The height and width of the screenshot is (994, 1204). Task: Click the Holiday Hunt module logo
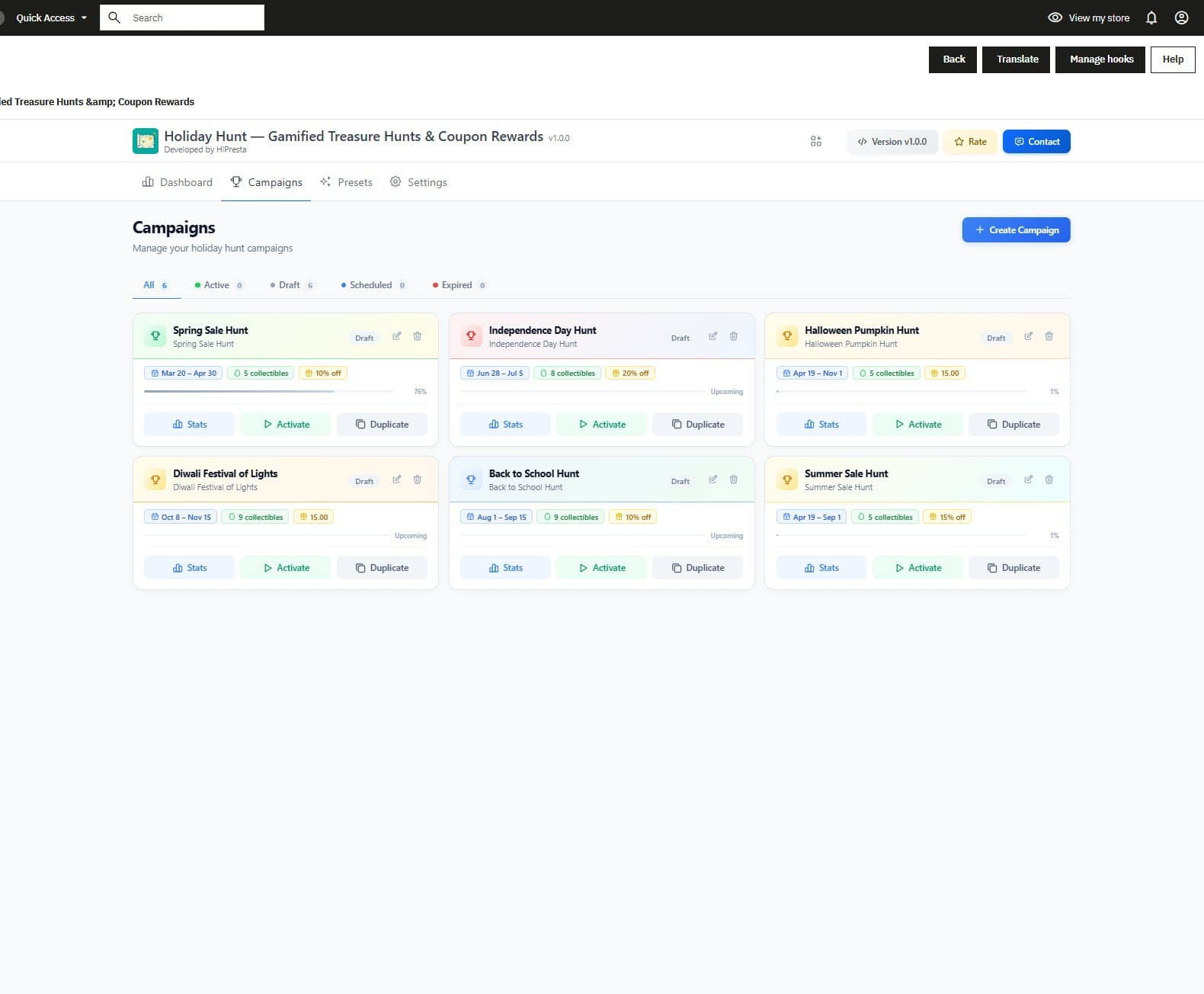click(x=146, y=141)
